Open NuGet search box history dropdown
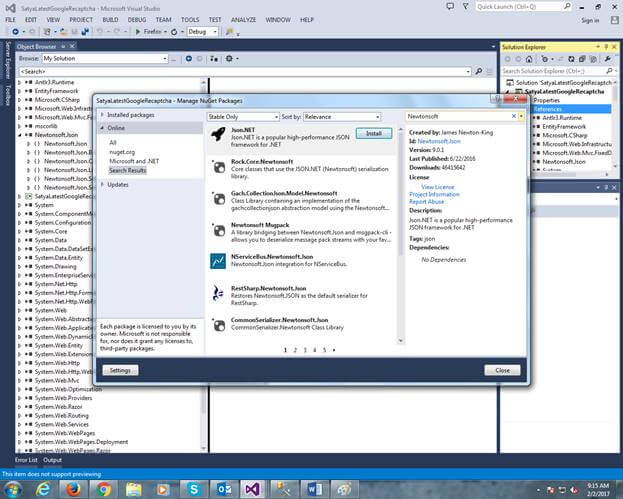The image size is (623, 499). (521, 116)
